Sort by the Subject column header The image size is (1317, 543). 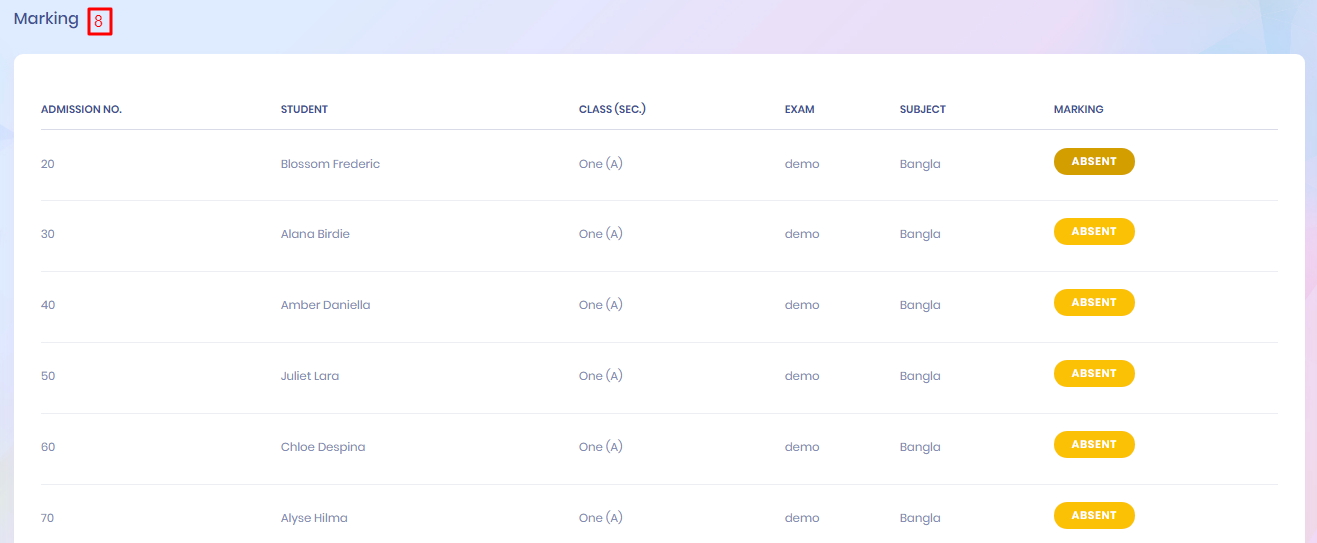coord(922,109)
